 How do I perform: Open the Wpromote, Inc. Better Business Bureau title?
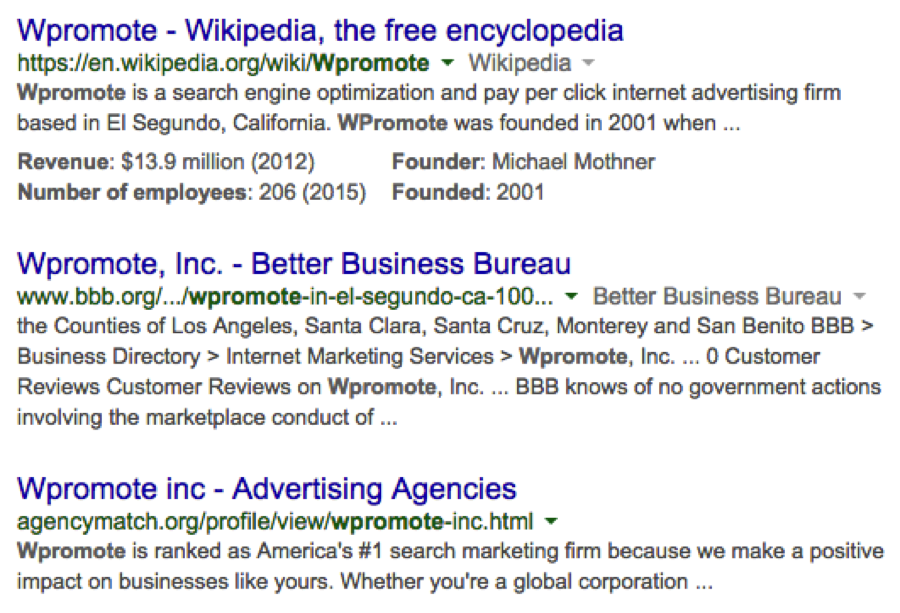coord(294,263)
